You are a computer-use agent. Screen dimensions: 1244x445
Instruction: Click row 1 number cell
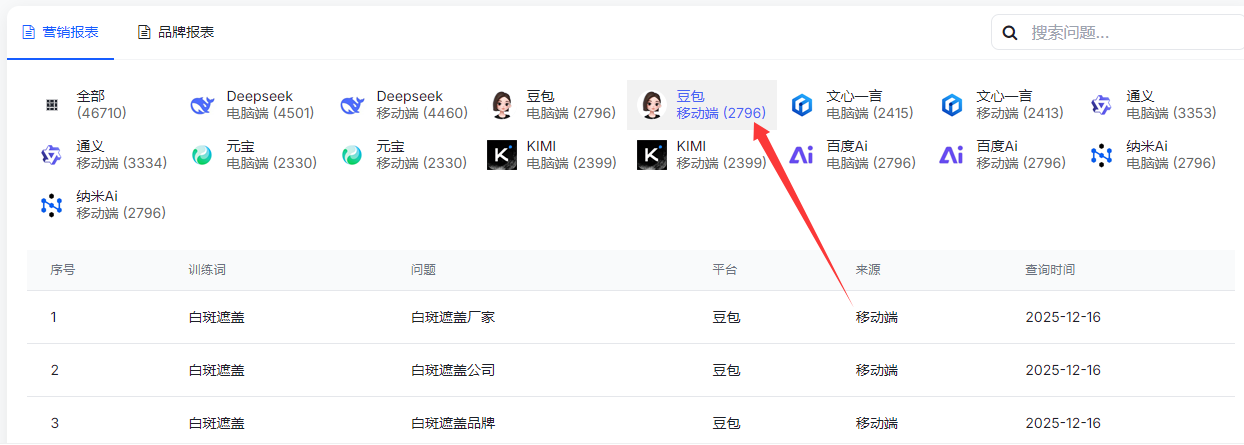54,317
